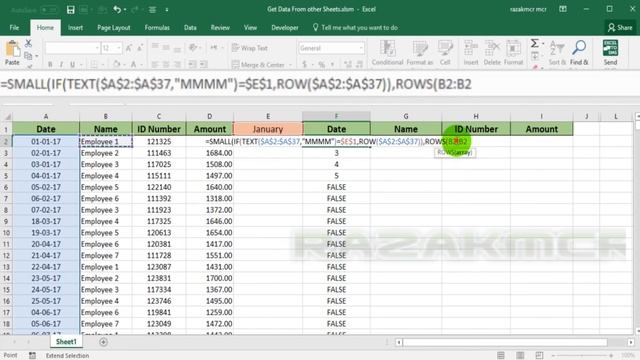The width and height of the screenshot is (640, 360).
Task: Select the Sheet1 tab
Action: [66, 342]
